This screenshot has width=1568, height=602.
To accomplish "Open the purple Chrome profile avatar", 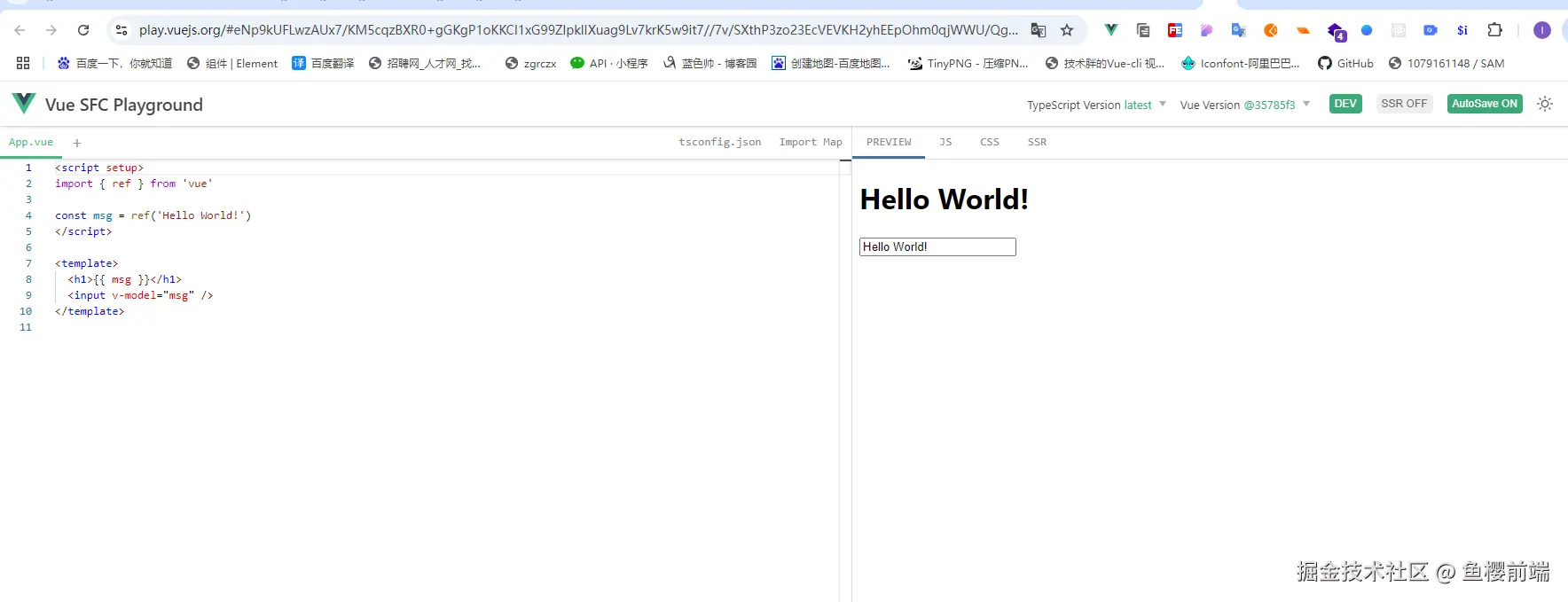I will click(1542, 30).
